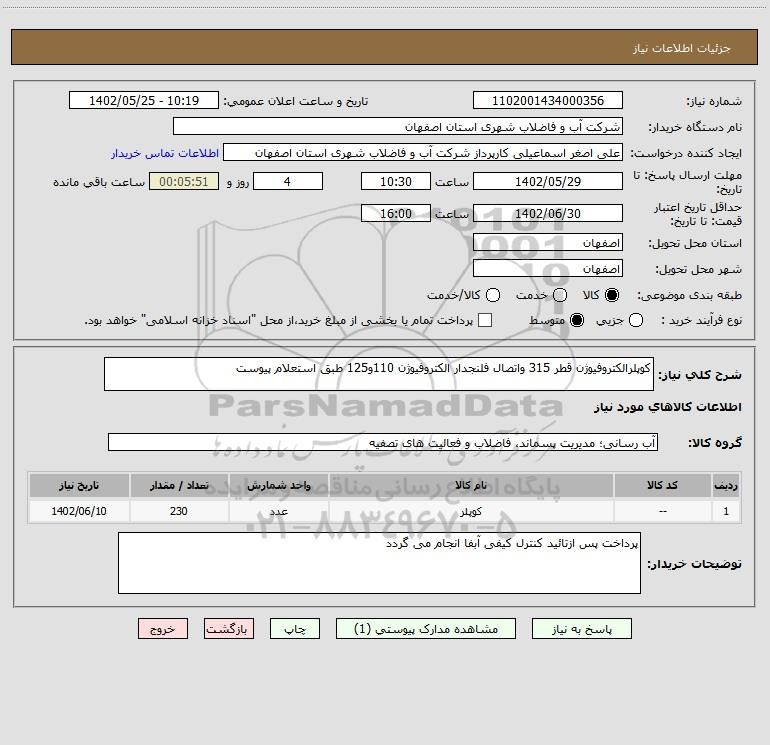The height and width of the screenshot is (745, 770).
Task: Click the کوپلر item name cell
Action: pyautogui.click(x=470, y=511)
